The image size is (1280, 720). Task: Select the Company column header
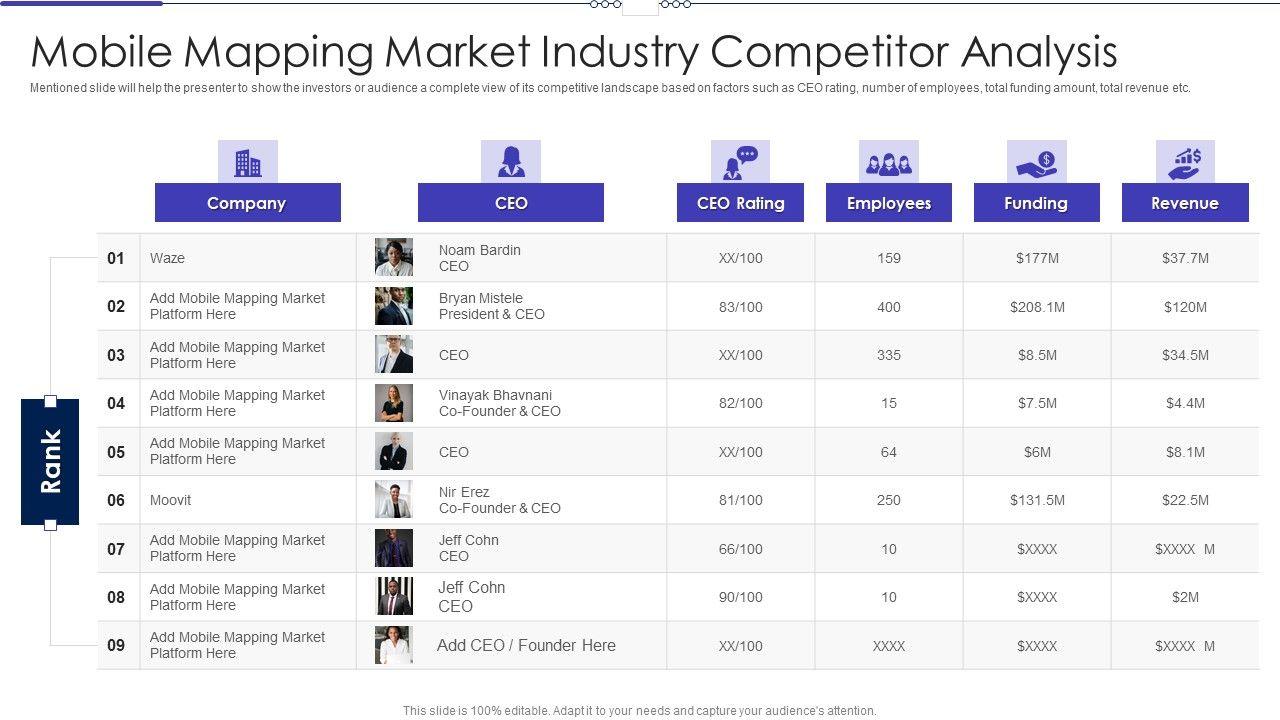pos(247,203)
